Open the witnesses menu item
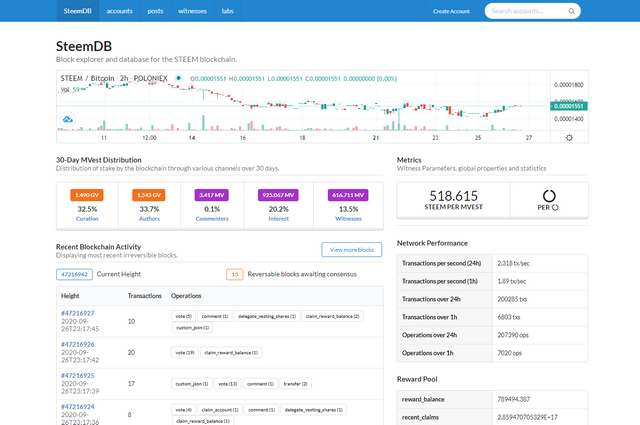Image resolution: width=640 pixels, height=425 pixels. (x=192, y=11)
